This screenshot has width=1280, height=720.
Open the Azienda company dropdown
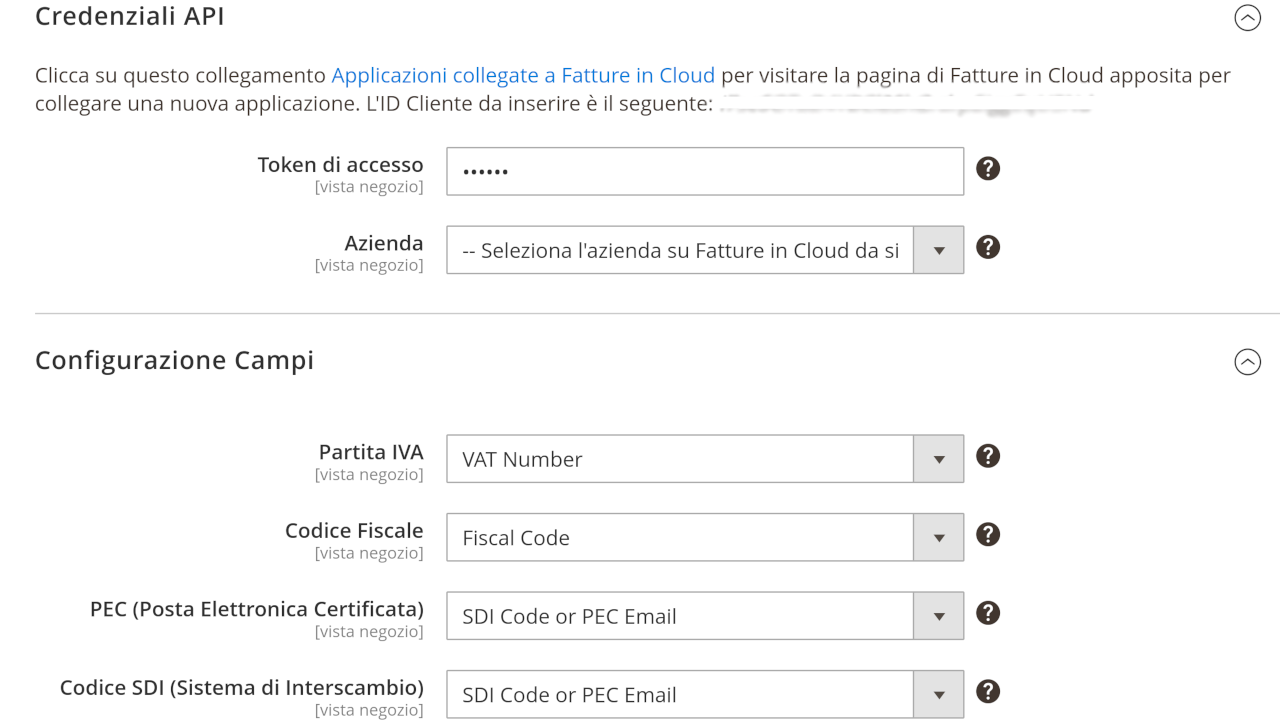click(x=705, y=250)
